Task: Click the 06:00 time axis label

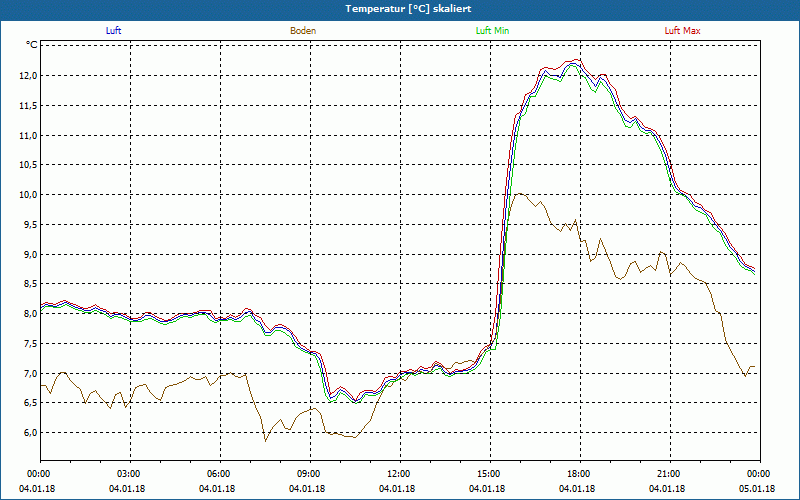Action: tap(220, 474)
